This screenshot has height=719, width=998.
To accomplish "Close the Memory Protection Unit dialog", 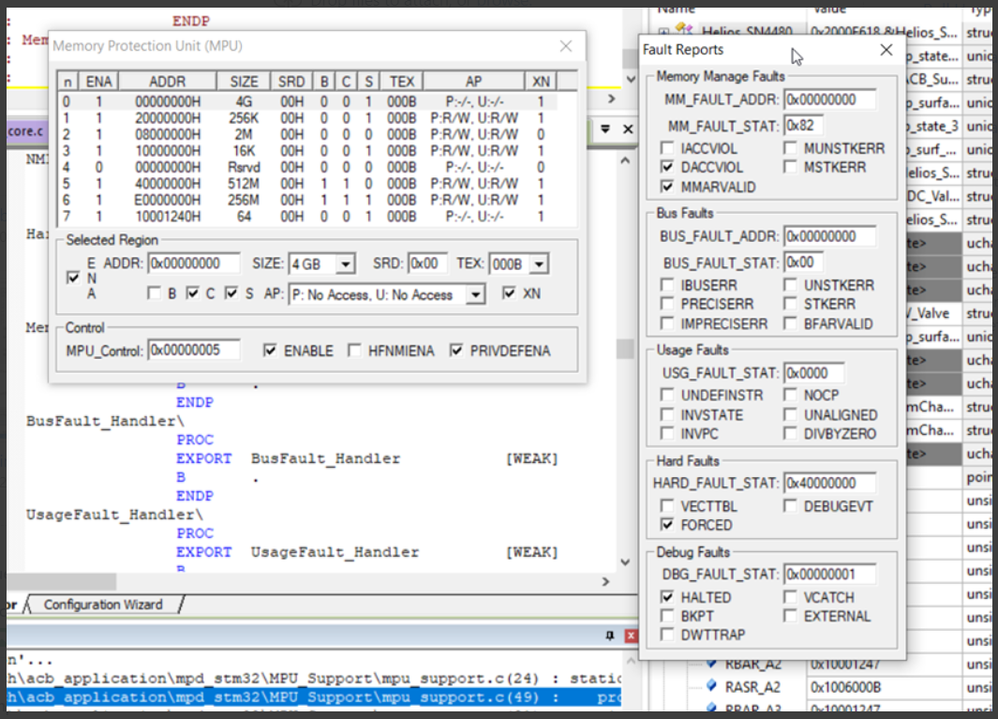I will tap(566, 46).
